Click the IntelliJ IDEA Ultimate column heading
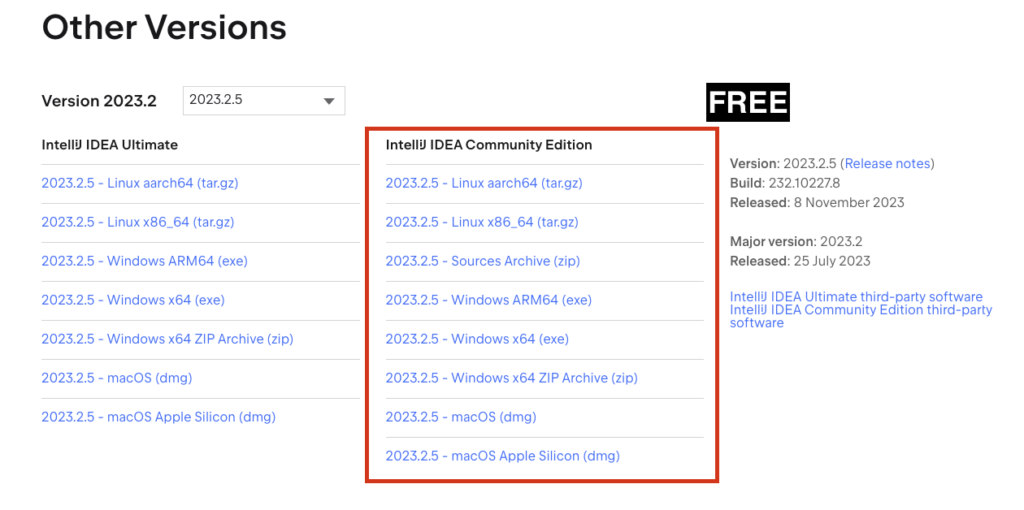 click(x=110, y=145)
